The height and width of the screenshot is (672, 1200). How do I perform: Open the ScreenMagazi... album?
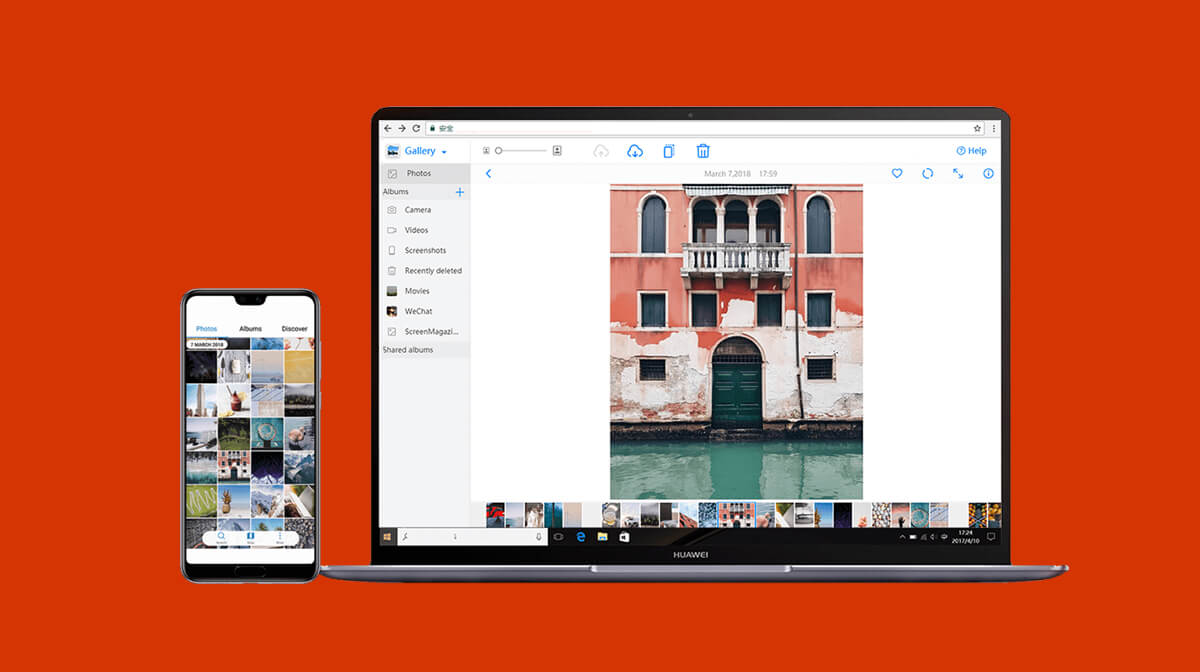[425, 331]
